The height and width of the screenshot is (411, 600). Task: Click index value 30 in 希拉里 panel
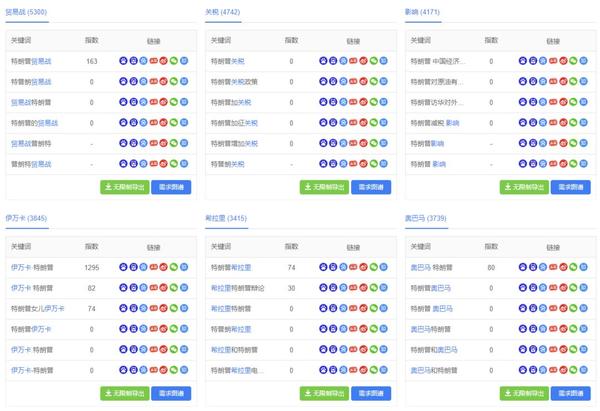(x=291, y=288)
